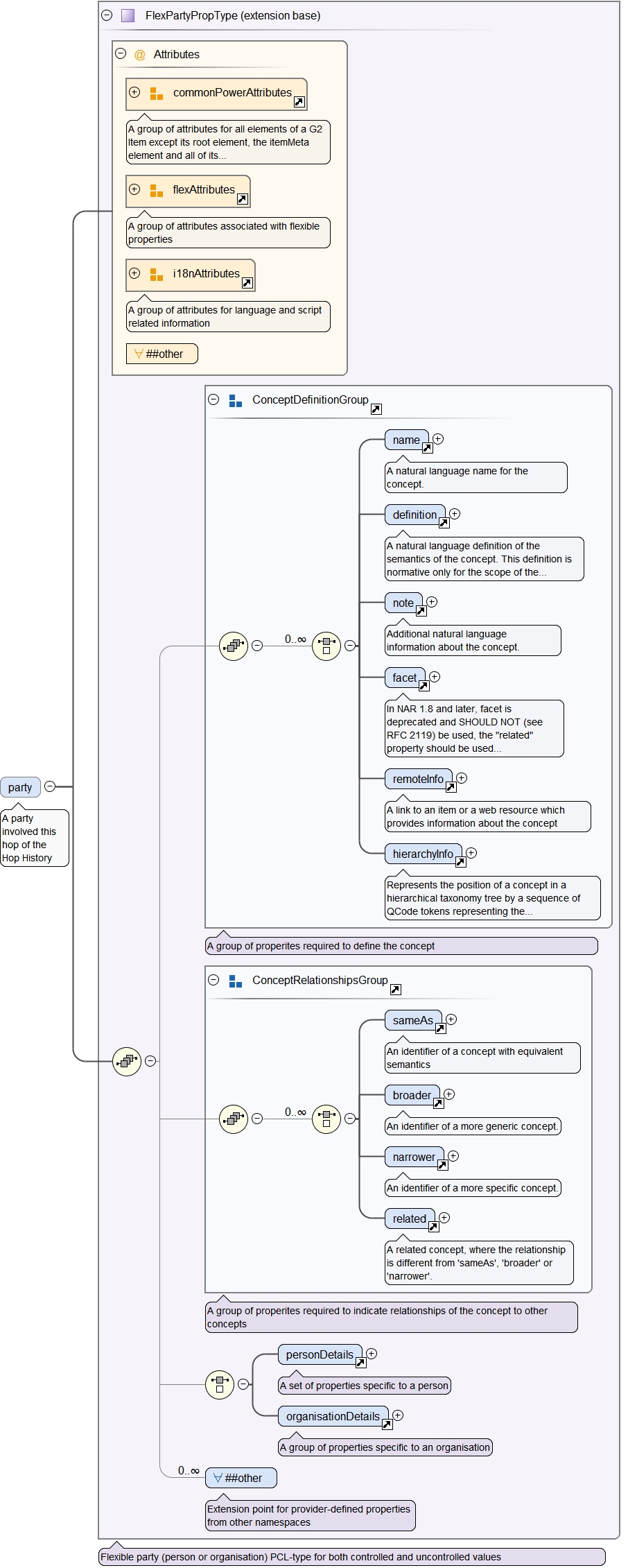Collapse the FlexPartyPropType extension base
Screen dimensions: 637x1568
[x=107, y=15]
